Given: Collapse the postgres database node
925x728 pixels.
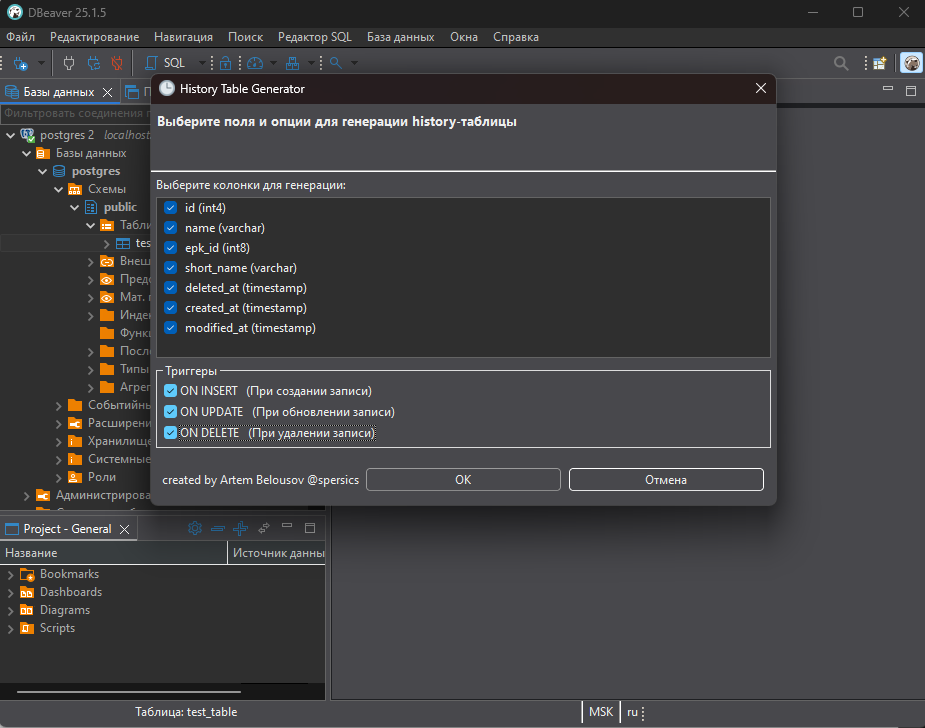Looking at the screenshot, I should click(x=42, y=172).
